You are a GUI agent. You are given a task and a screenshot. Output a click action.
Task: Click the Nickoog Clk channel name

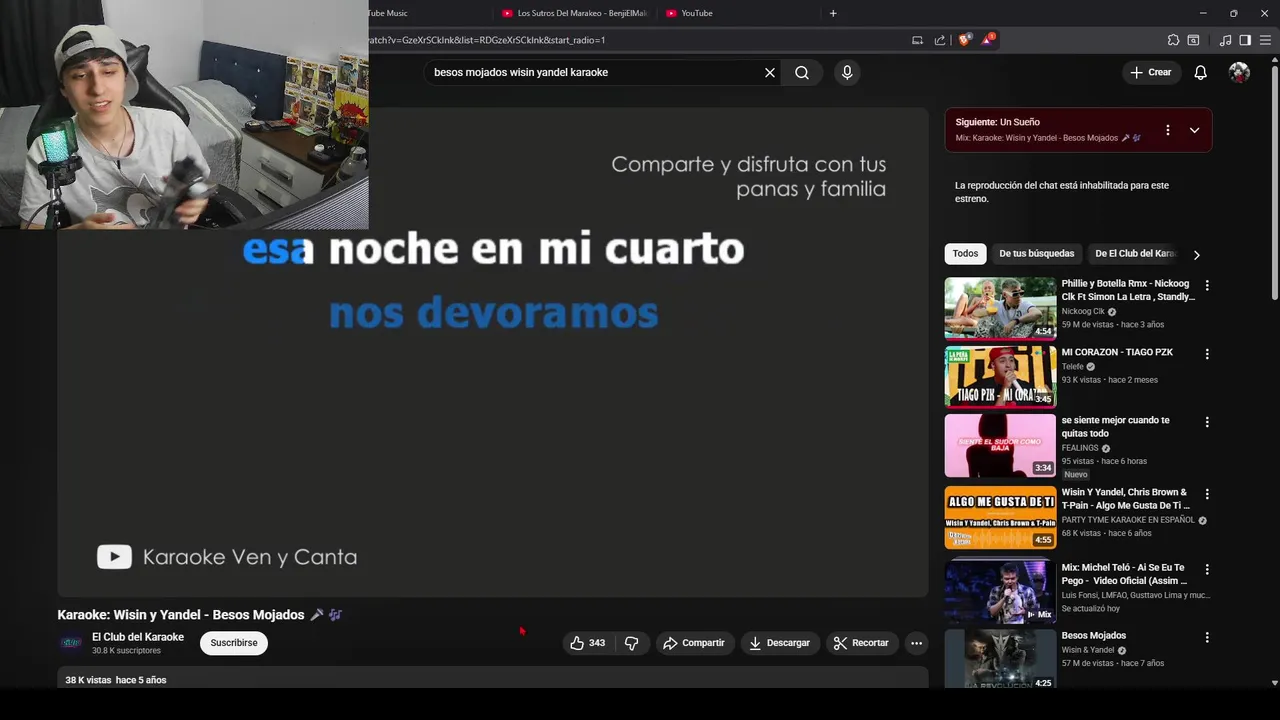tap(1083, 311)
